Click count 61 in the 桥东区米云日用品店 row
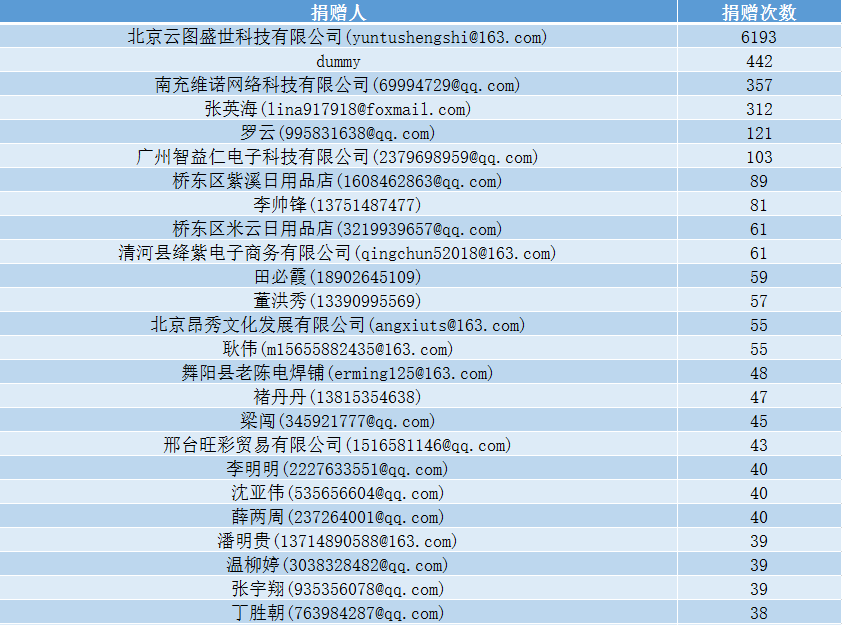 (759, 229)
